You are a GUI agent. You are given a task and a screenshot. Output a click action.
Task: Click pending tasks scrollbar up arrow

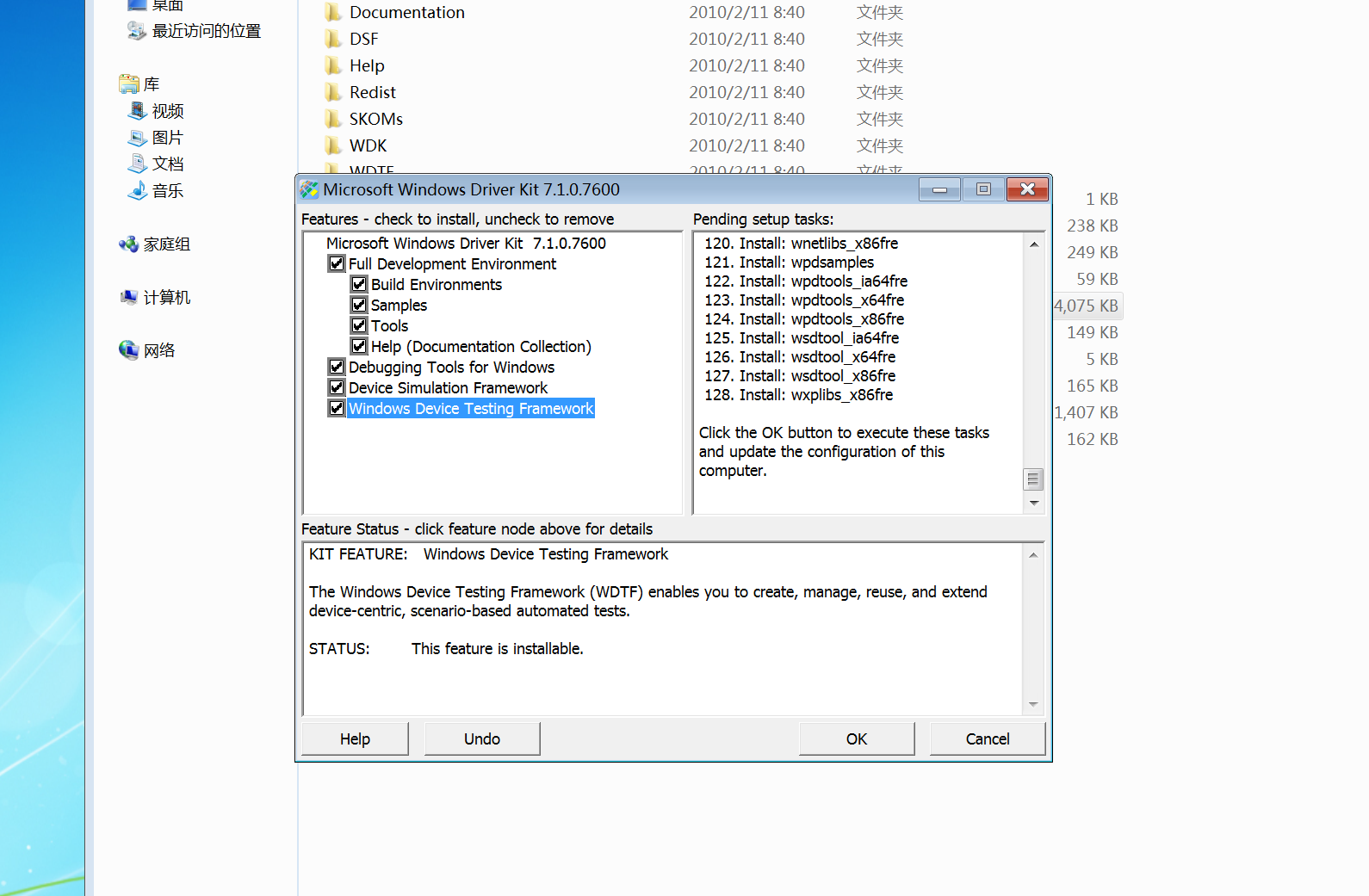(x=1034, y=244)
